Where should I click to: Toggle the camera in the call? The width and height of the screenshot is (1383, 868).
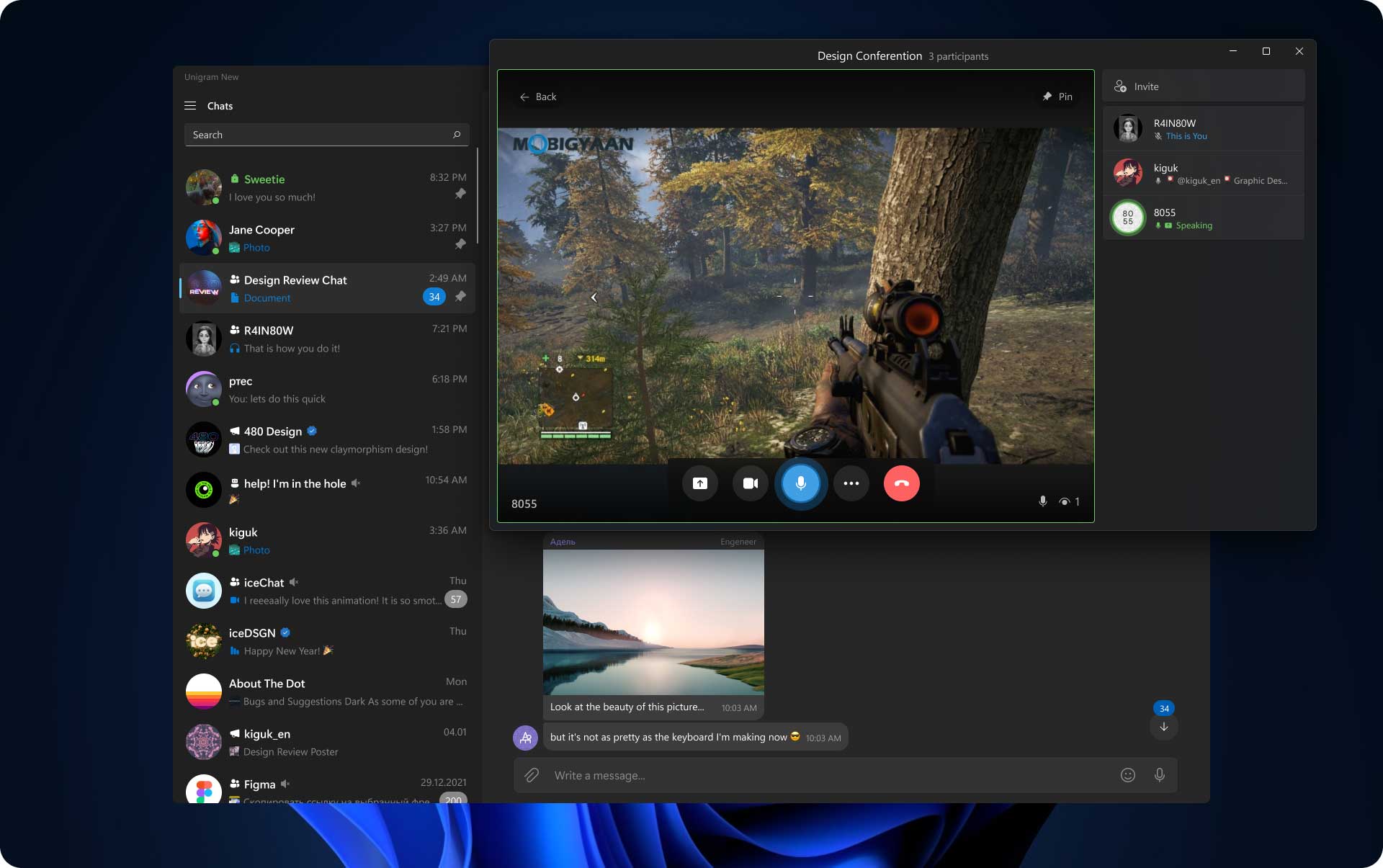tap(751, 483)
